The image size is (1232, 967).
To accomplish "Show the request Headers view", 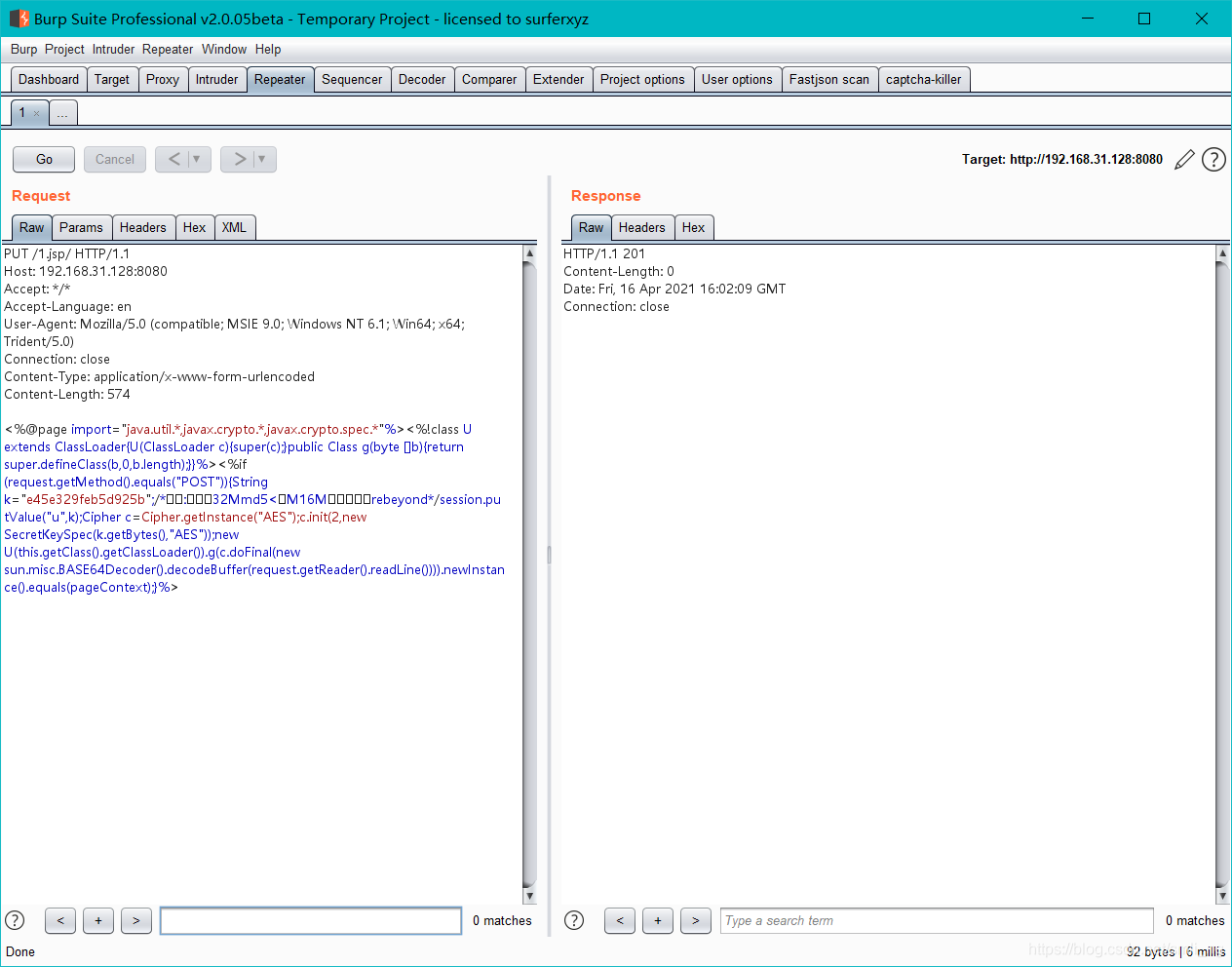I will click(x=143, y=227).
